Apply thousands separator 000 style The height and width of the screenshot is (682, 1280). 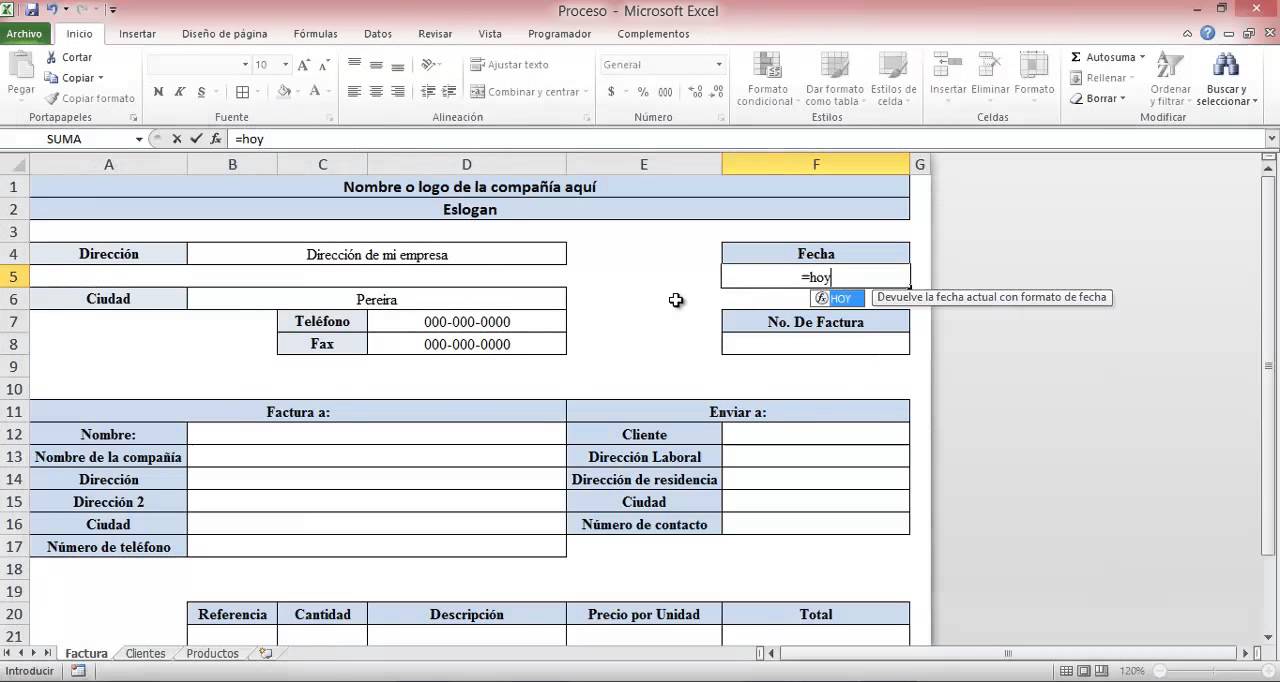coord(663,92)
